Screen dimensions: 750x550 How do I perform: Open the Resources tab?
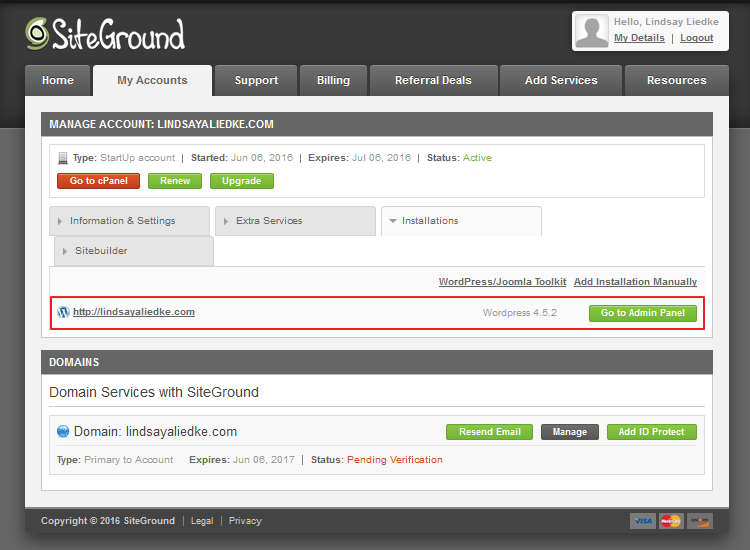677,80
